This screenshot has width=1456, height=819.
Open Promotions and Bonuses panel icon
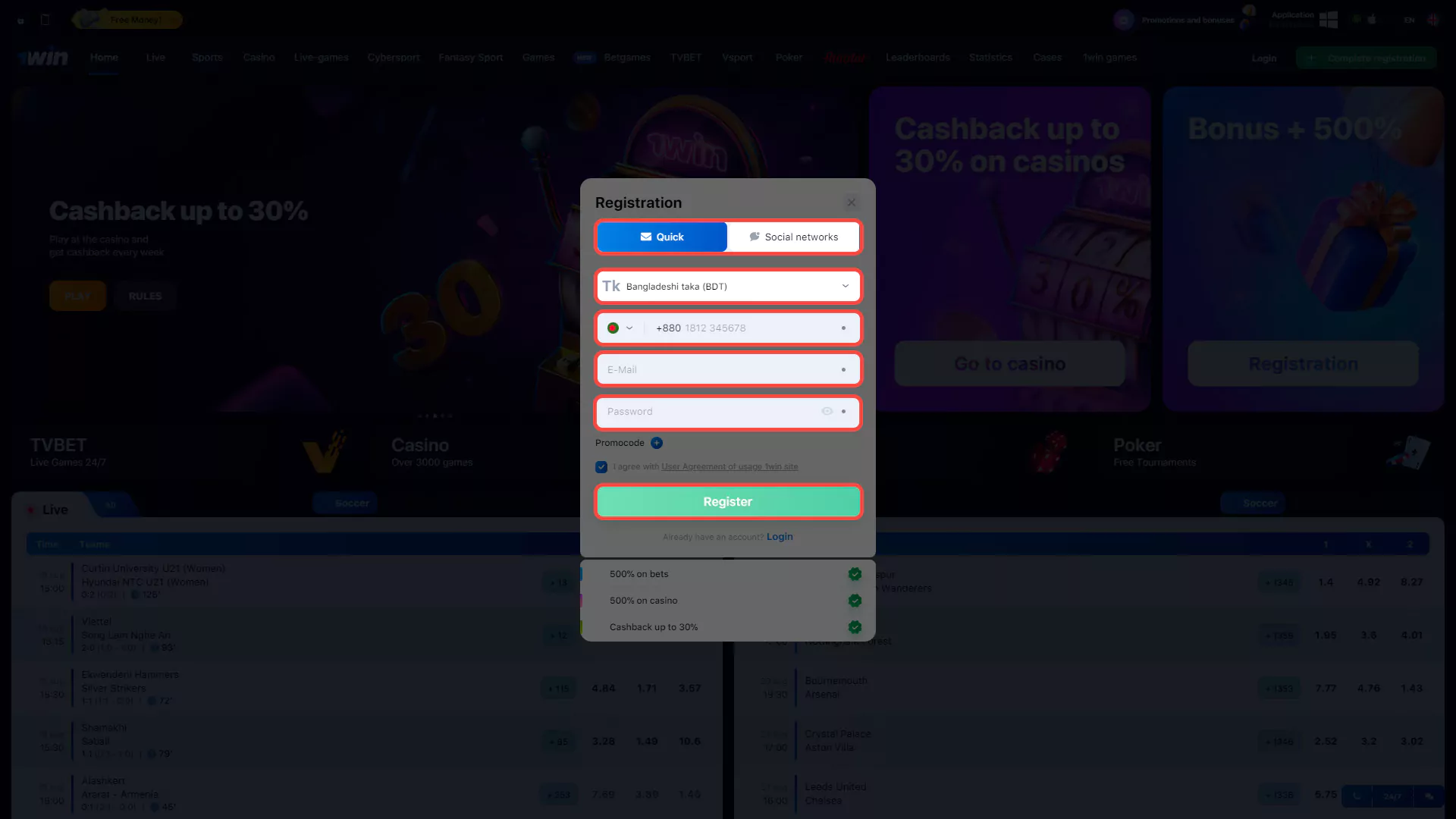(x=1123, y=19)
